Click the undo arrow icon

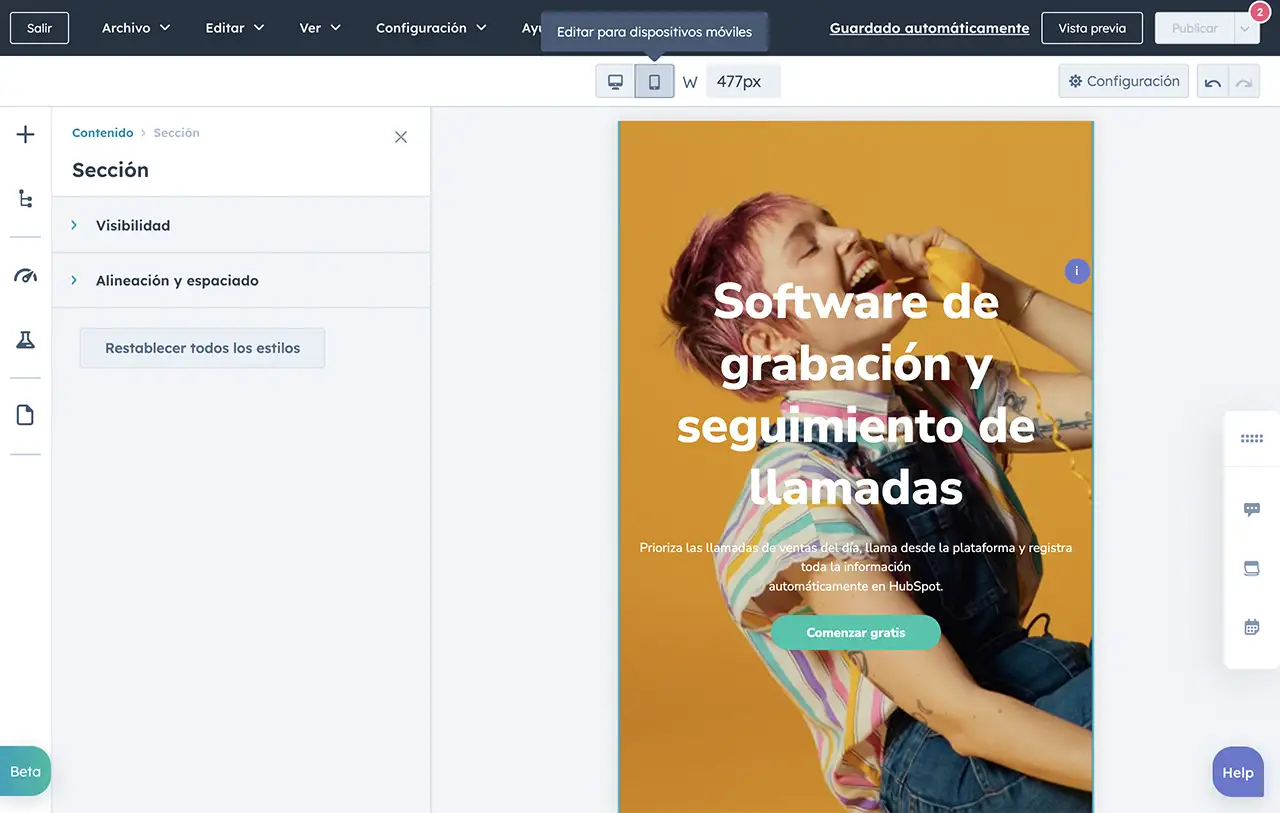(x=1213, y=82)
